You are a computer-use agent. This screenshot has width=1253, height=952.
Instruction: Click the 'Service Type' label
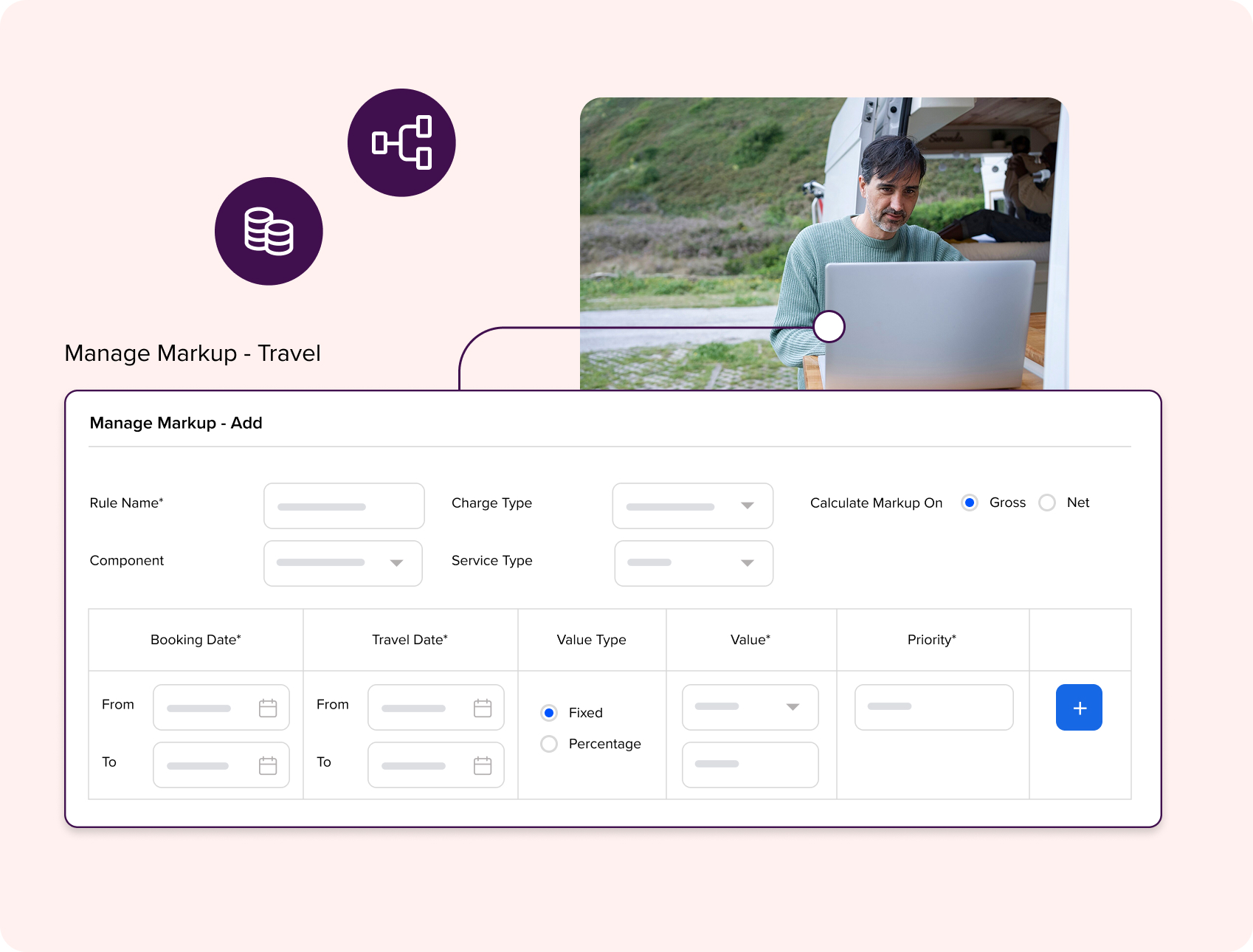491,560
